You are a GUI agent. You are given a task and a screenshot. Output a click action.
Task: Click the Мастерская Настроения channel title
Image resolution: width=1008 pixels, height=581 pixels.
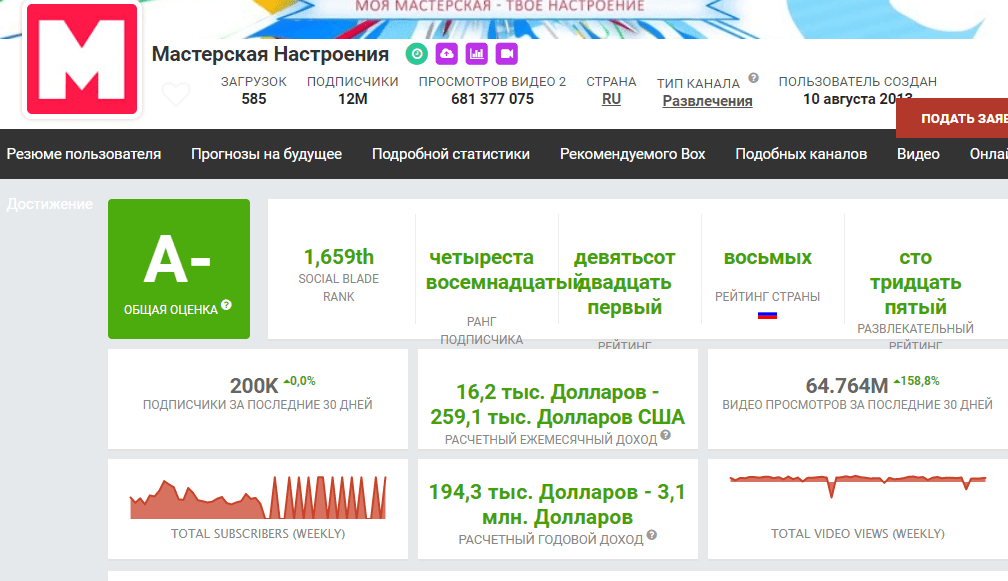pyautogui.click(x=270, y=54)
